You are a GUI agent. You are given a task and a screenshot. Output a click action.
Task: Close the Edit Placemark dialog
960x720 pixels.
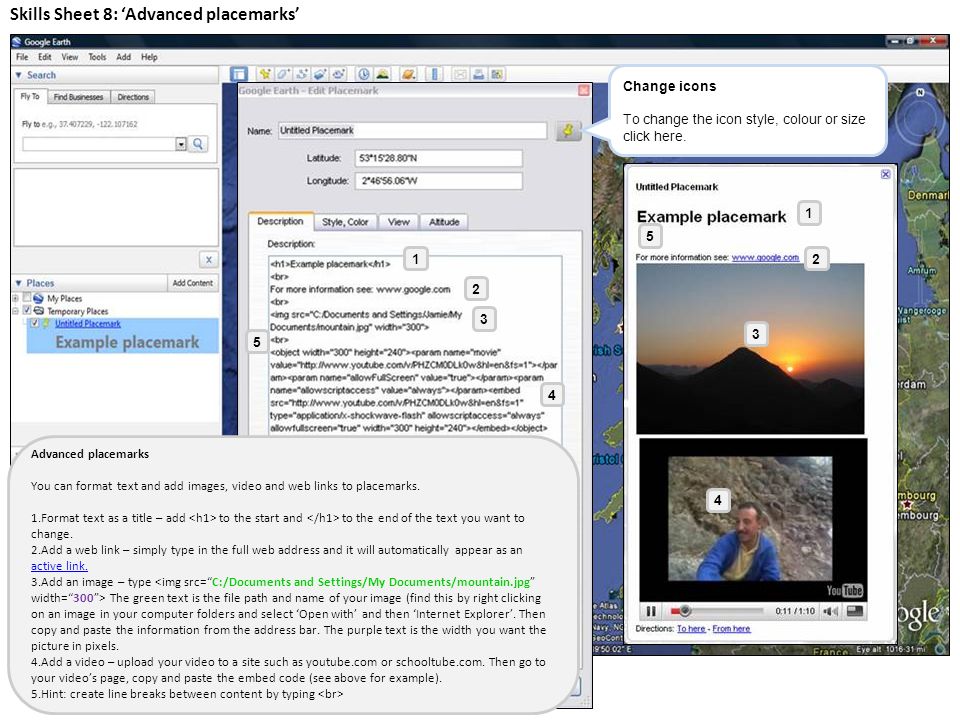point(583,91)
